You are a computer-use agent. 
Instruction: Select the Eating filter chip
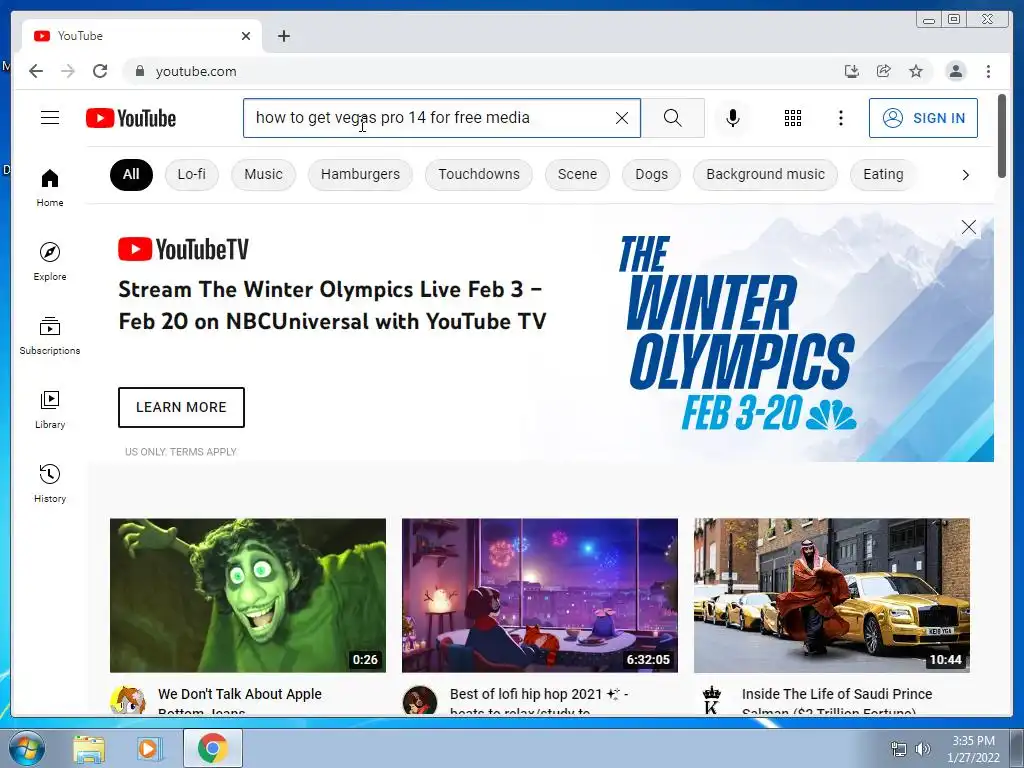tap(883, 174)
